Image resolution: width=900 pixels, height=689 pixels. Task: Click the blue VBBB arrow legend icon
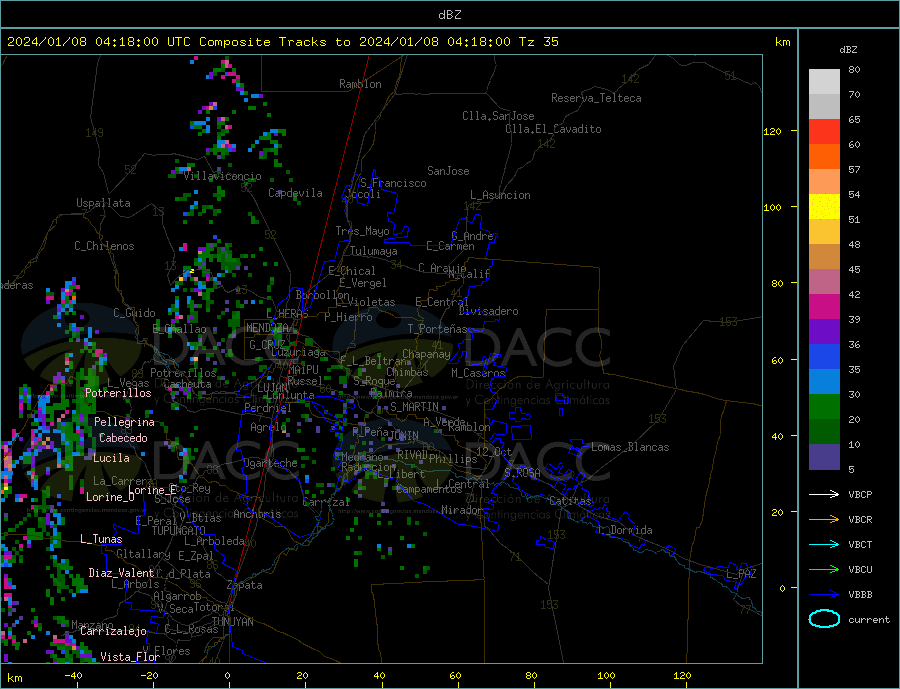click(824, 594)
